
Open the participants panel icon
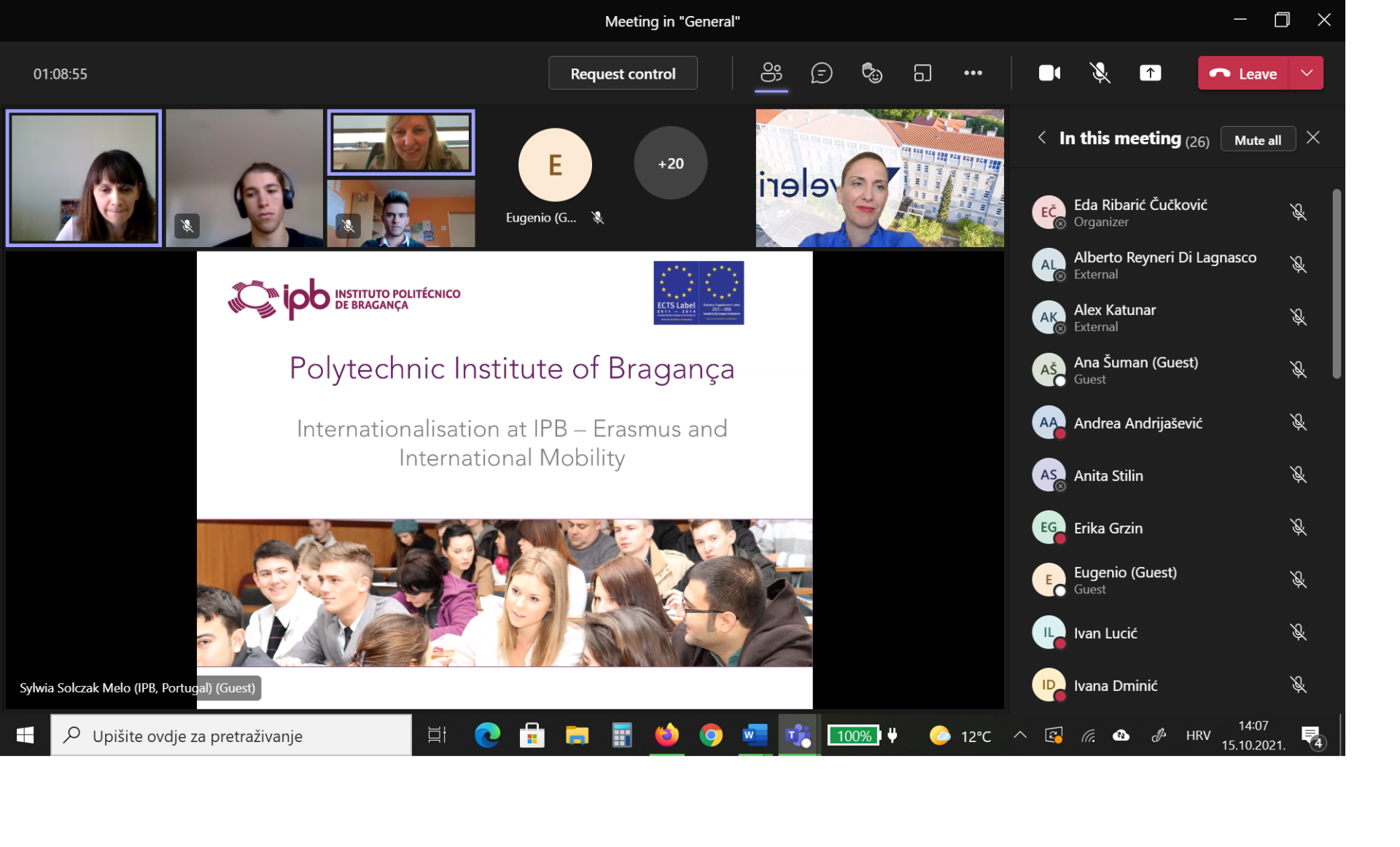click(771, 73)
